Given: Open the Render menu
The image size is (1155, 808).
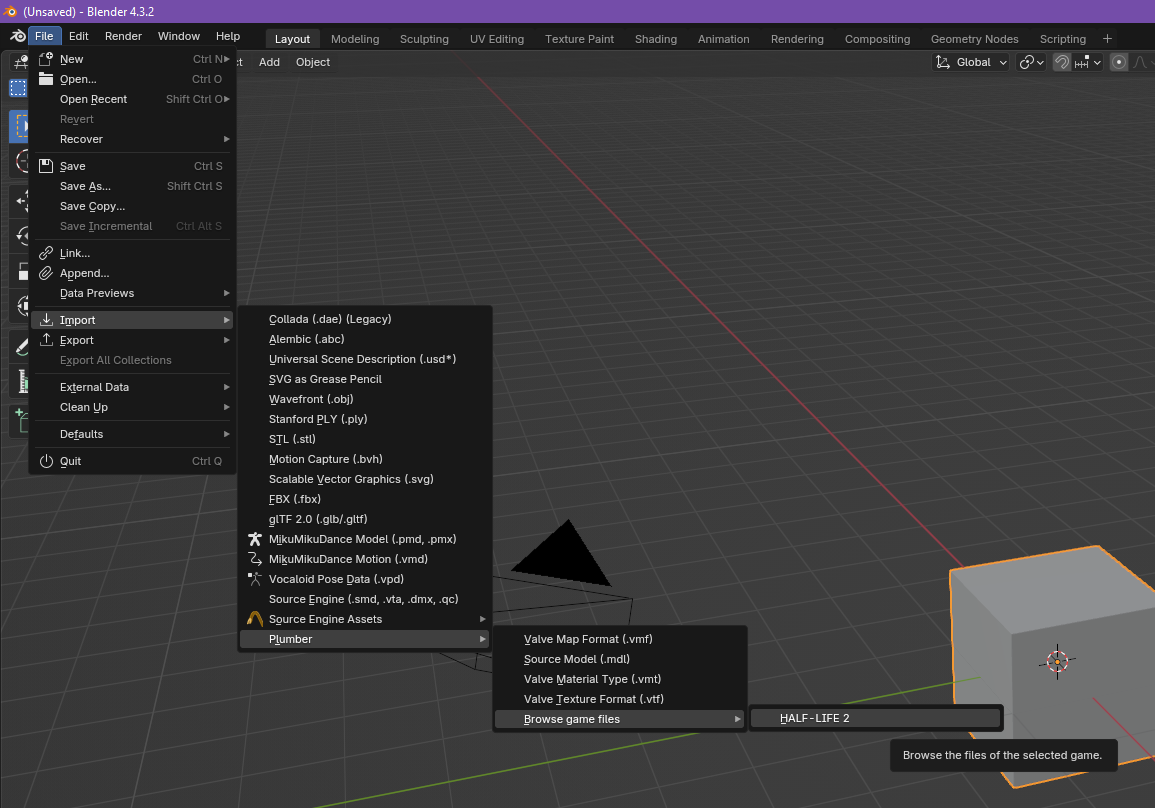Looking at the screenshot, I should click(123, 36).
